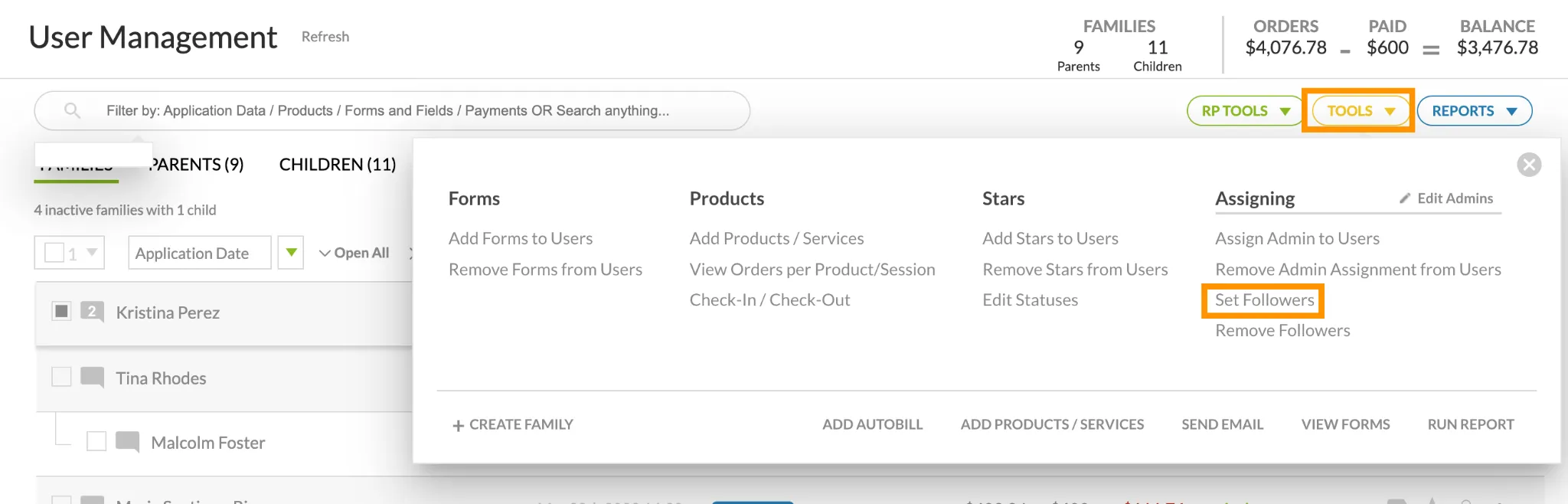Screen dimensions: 1568x504
Task: Switch to the Children (11) tab
Action: coord(338,165)
